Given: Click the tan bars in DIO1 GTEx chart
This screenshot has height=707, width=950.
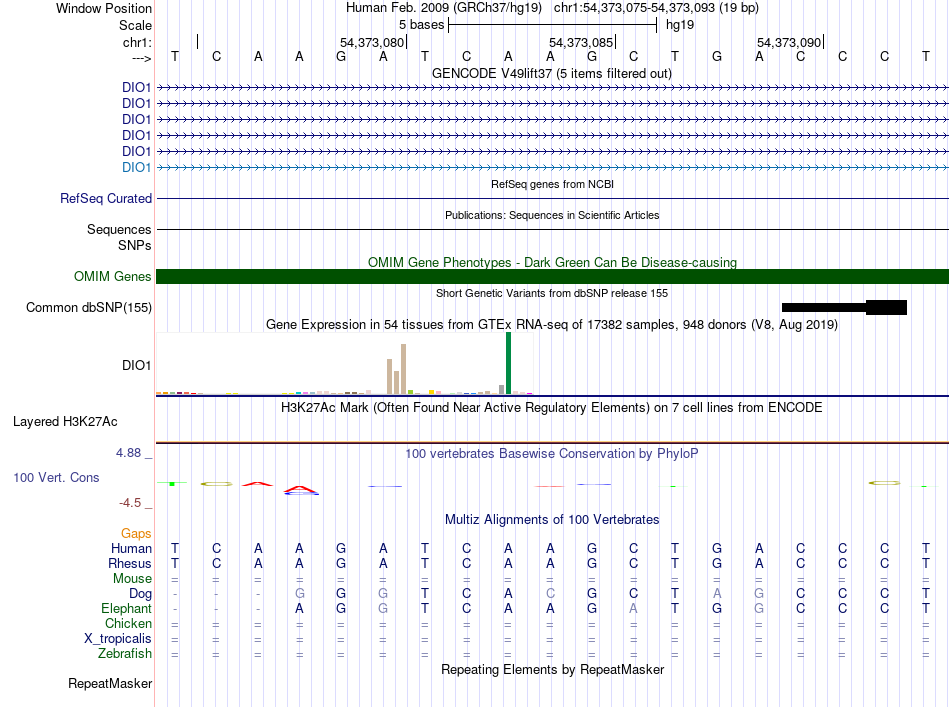Looking at the screenshot, I should pyautogui.click(x=397, y=369).
